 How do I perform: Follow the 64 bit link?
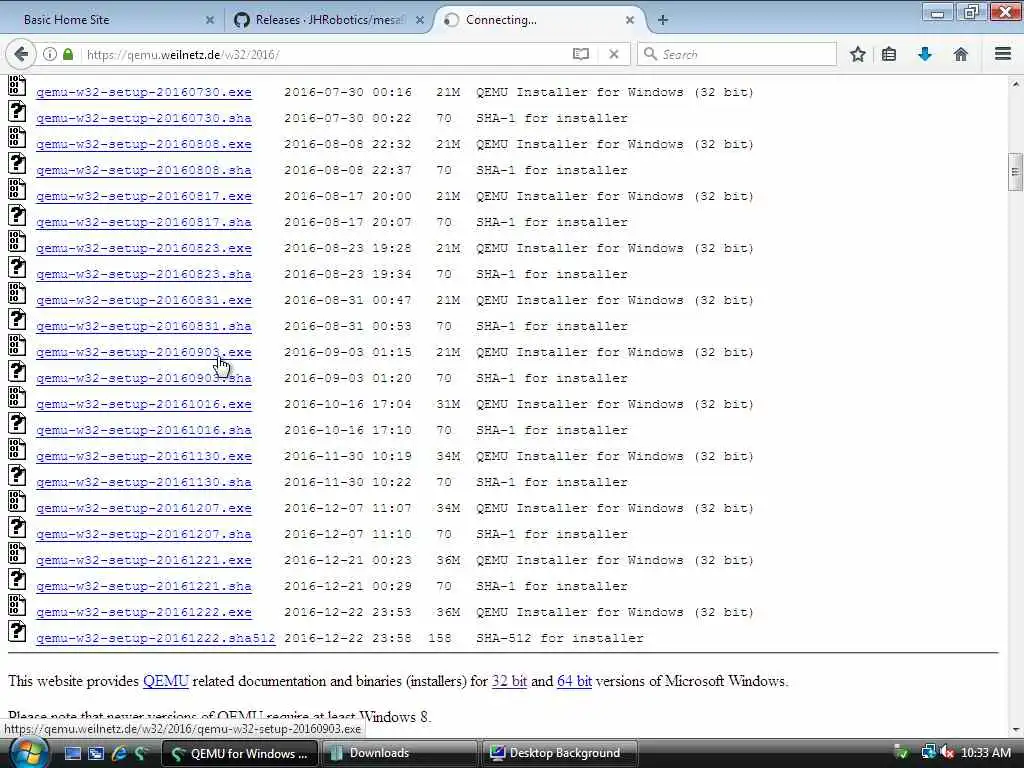pos(575,681)
